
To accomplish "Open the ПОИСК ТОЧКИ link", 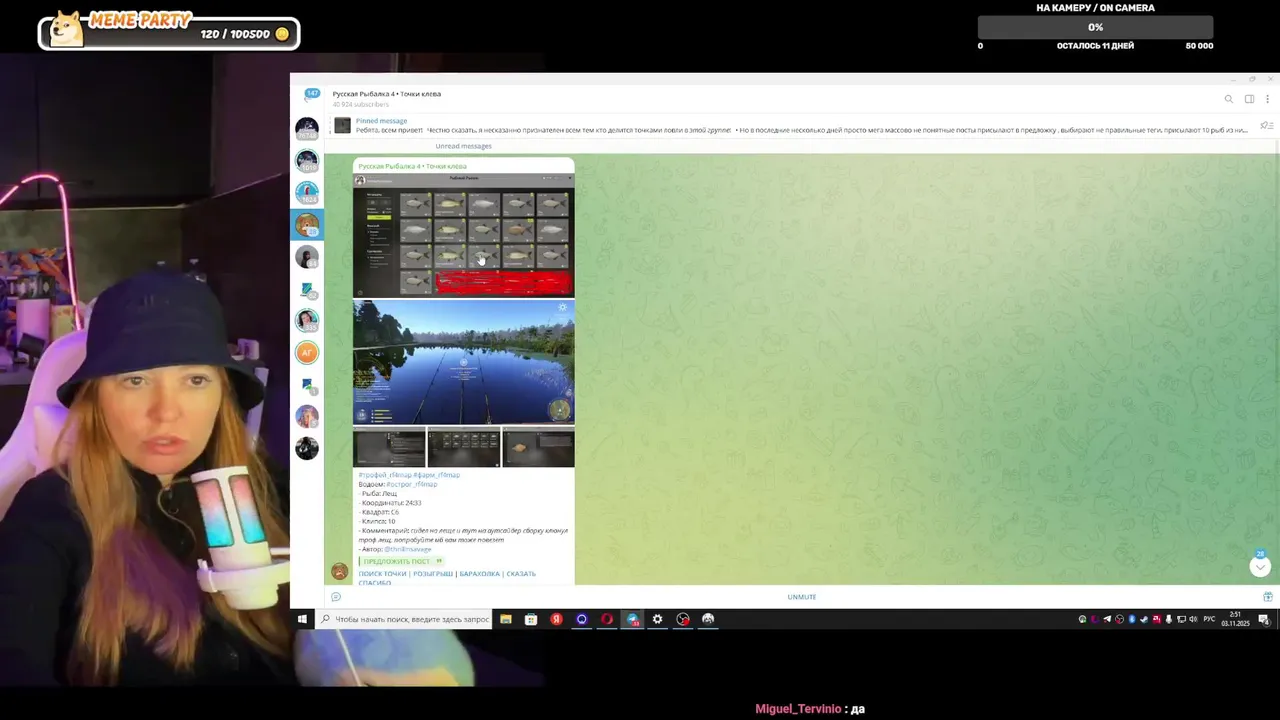I will coord(382,574).
